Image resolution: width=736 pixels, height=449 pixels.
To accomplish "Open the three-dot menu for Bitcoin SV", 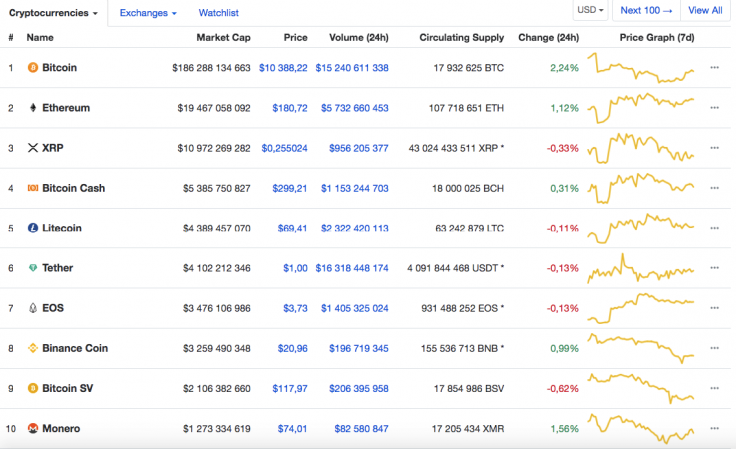I will (714, 388).
